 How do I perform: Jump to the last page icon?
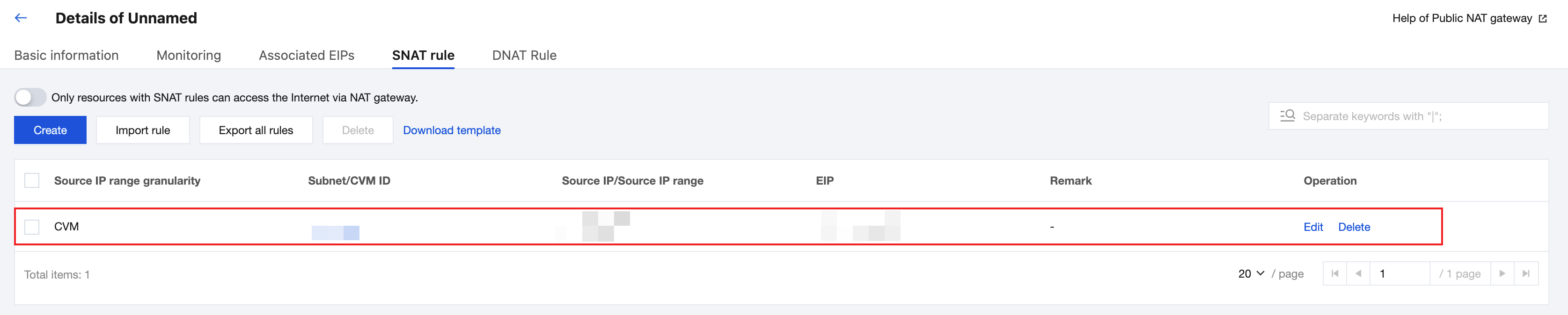pos(1525,274)
